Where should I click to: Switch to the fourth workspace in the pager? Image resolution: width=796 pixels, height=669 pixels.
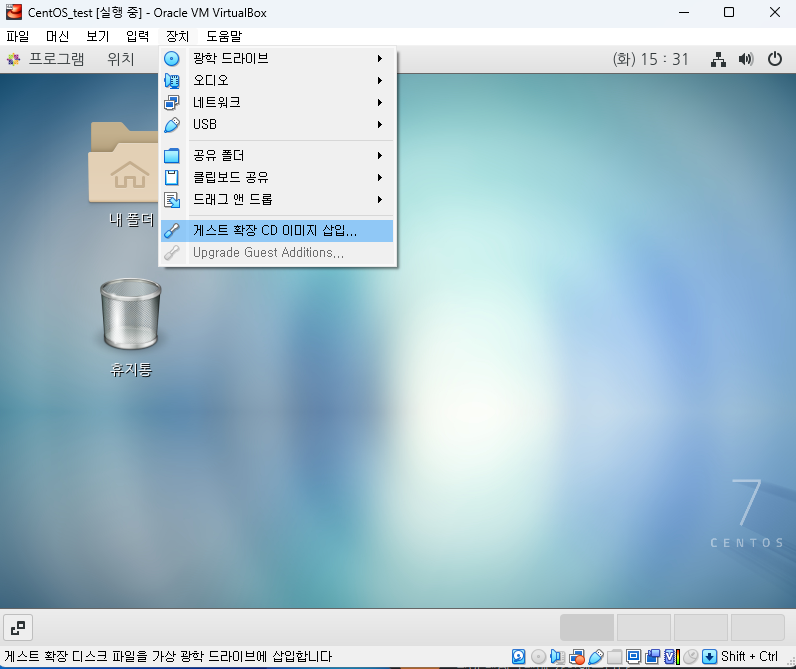click(x=757, y=627)
